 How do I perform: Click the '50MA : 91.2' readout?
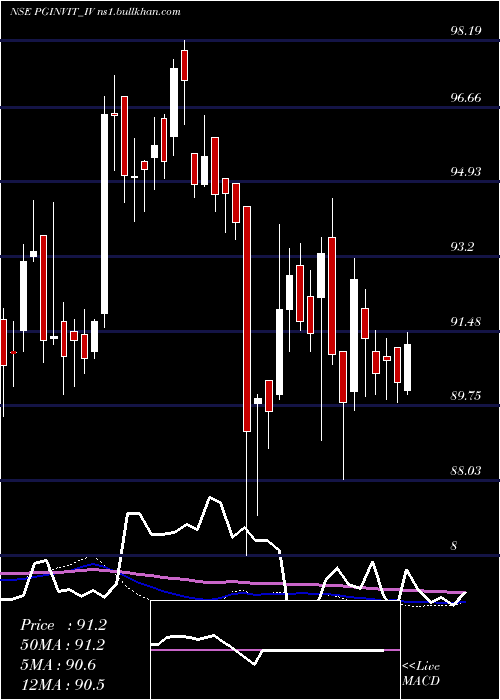(x=62, y=645)
